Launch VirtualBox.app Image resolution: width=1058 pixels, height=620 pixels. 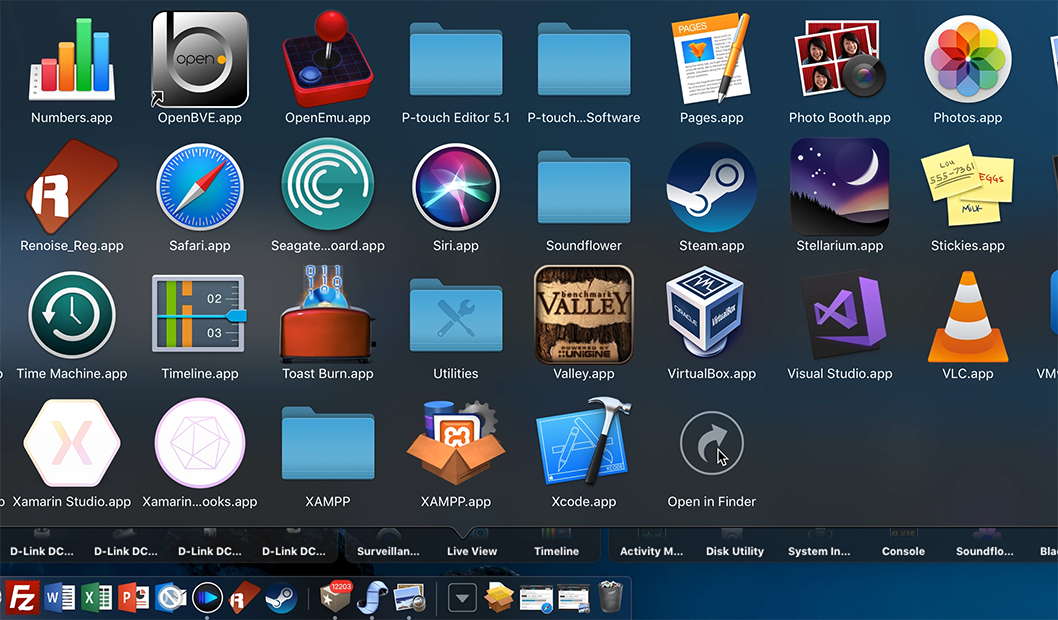point(711,314)
